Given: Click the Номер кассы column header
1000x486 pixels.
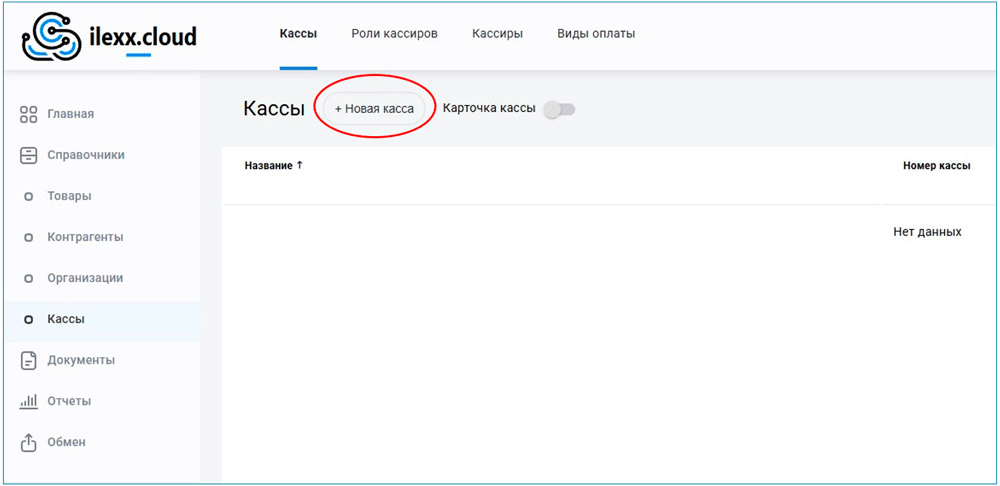Looking at the screenshot, I should (x=936, y=166).
